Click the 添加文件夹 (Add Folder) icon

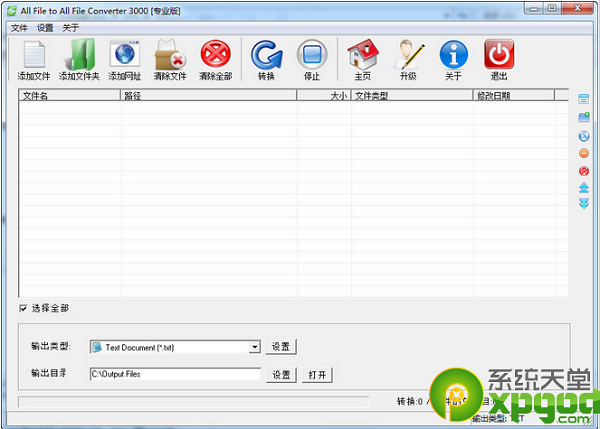(79, 56)
